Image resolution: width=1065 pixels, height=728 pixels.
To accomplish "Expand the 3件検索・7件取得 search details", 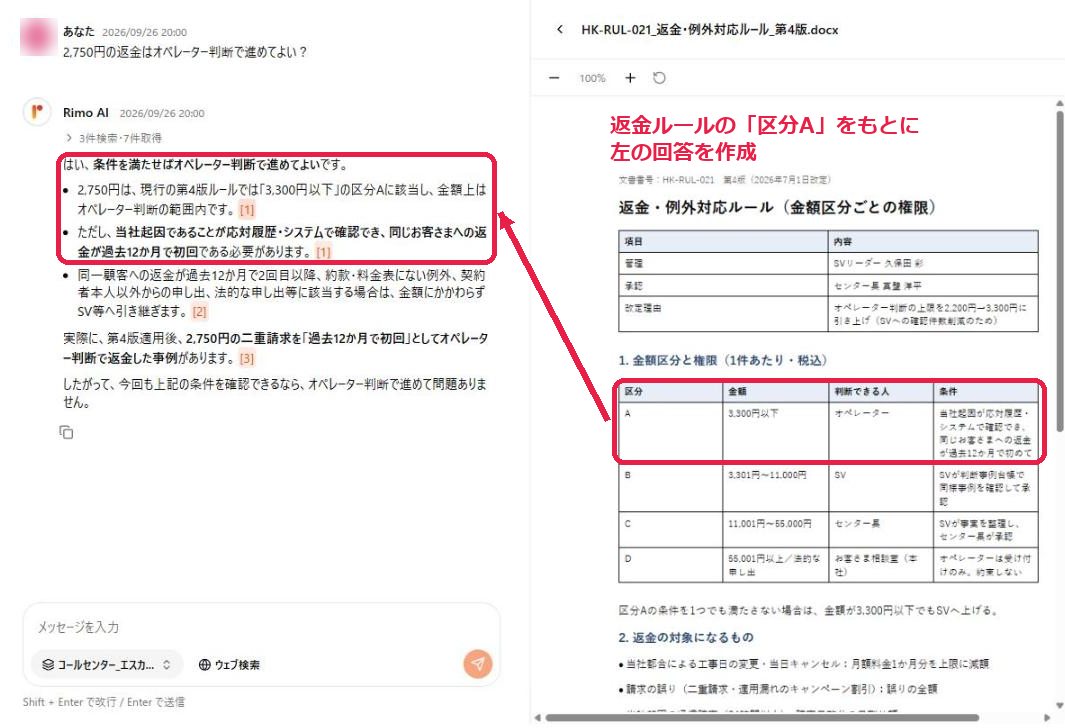I will 113,138.
